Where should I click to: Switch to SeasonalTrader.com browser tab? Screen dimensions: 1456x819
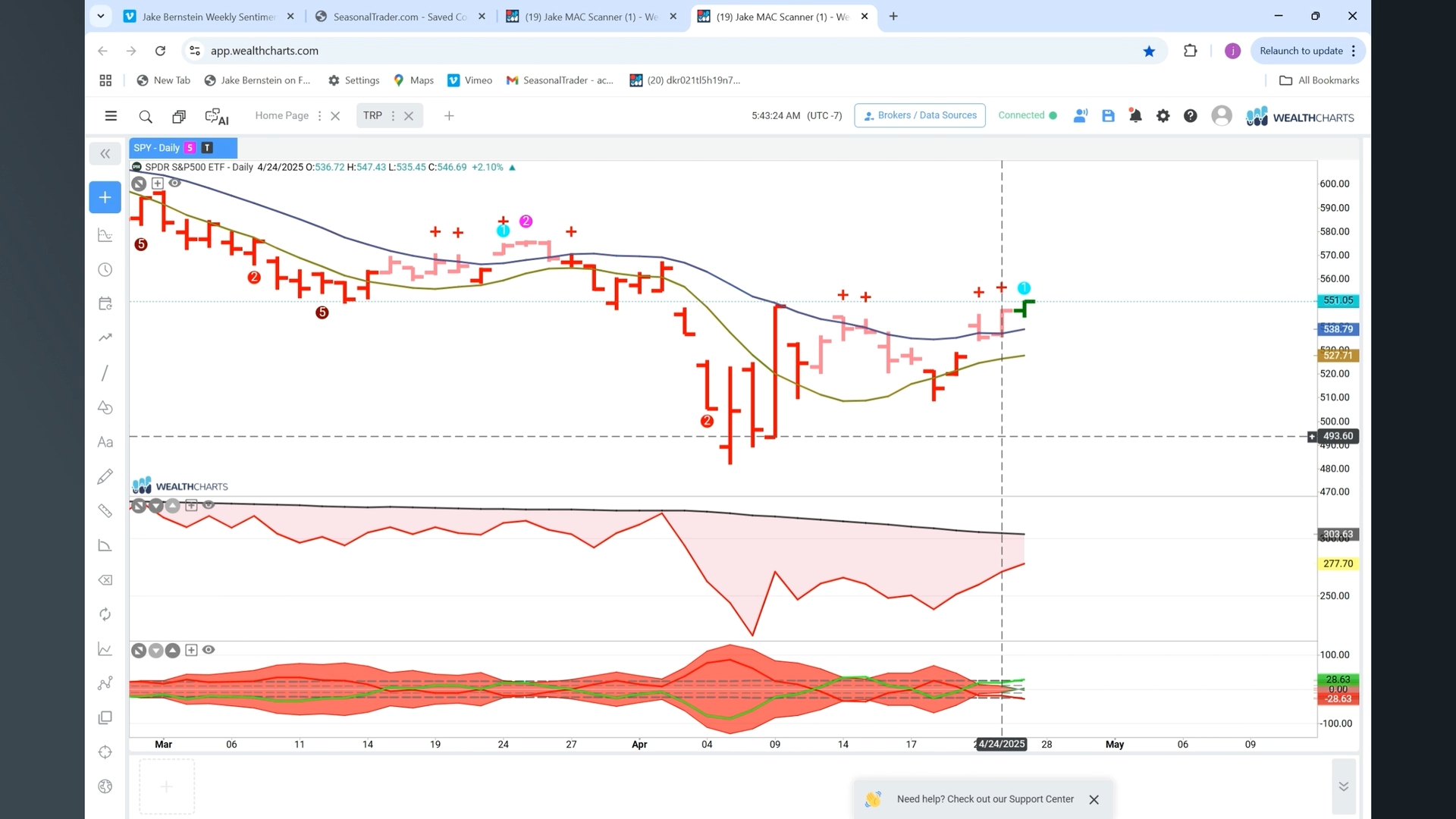click(x=400, y=17)
